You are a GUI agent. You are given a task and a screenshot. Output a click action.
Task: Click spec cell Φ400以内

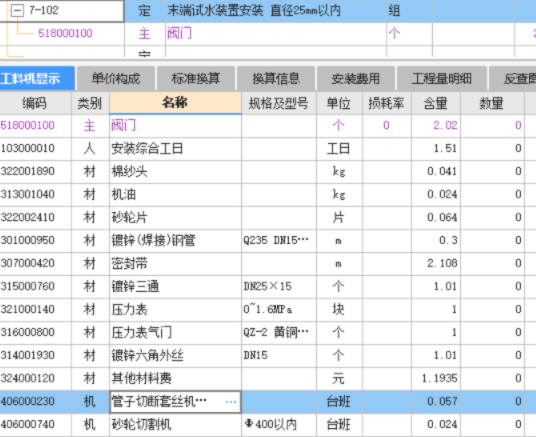click(279, 424)
